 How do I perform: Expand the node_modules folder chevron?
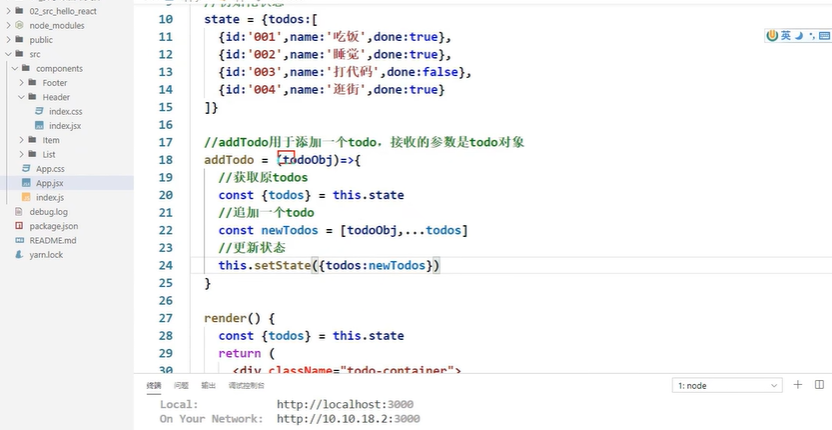[x=8, y=25]
